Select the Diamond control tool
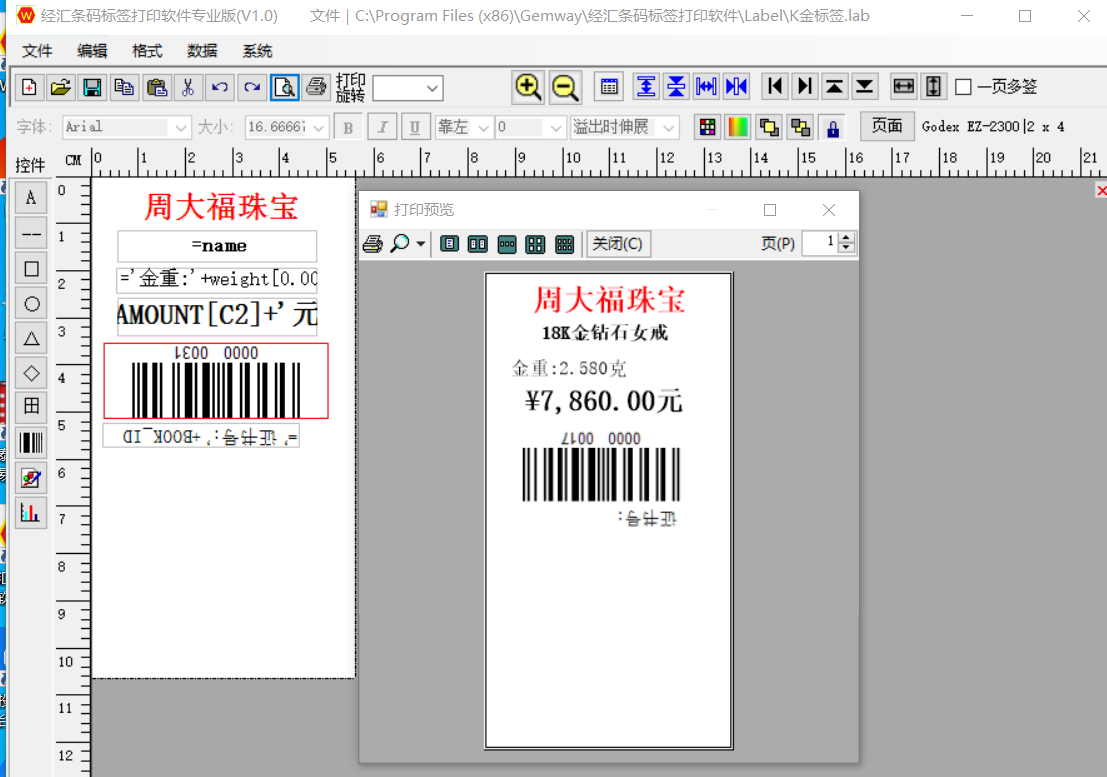This screenshot has height=777, width=1107. [x=31, y=373]
